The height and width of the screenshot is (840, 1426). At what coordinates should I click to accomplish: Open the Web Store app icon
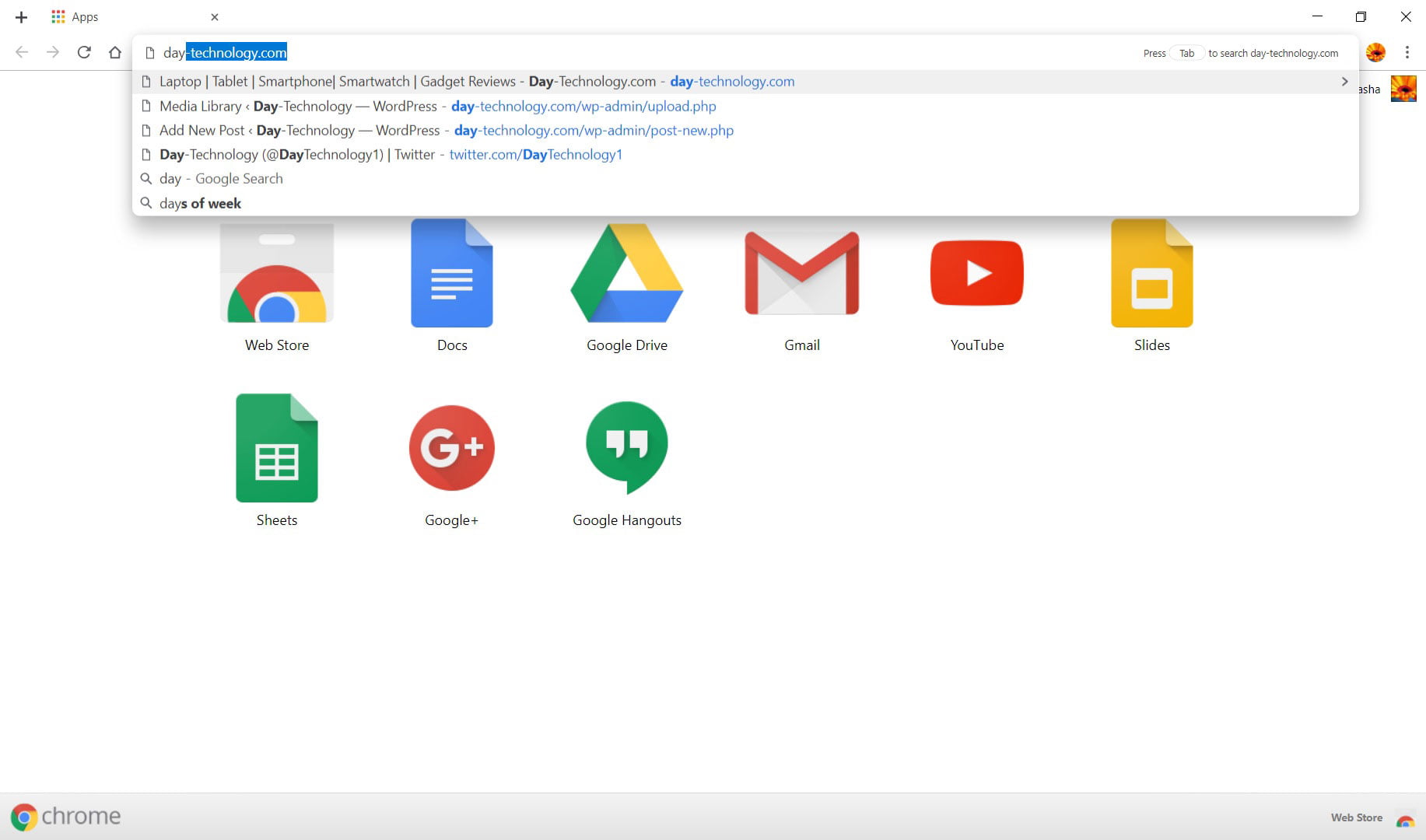277,273
